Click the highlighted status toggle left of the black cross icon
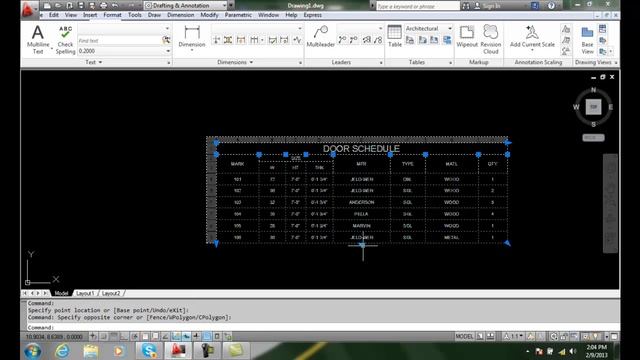 pyautogui.click(x=186, y=336)
